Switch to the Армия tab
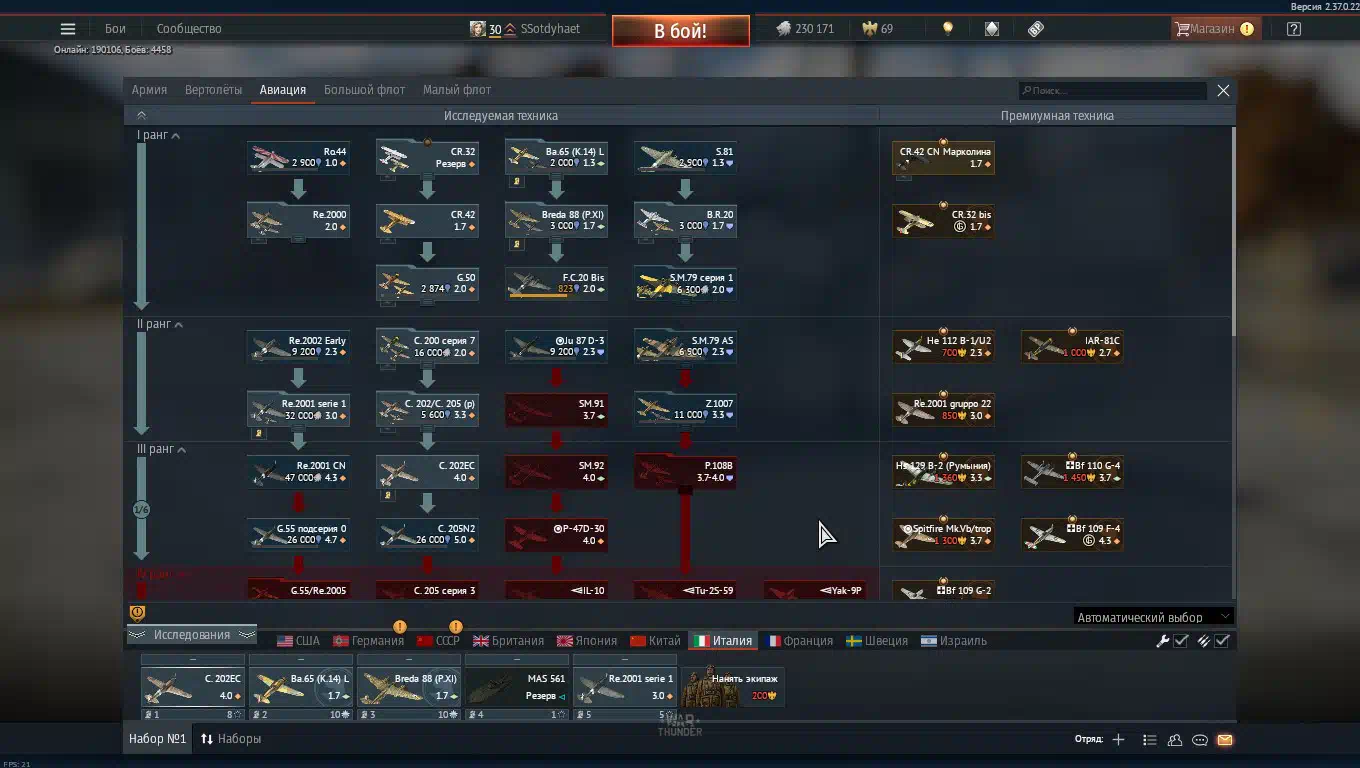This screenshot has width=1360, height=768. tap(149, 90)
